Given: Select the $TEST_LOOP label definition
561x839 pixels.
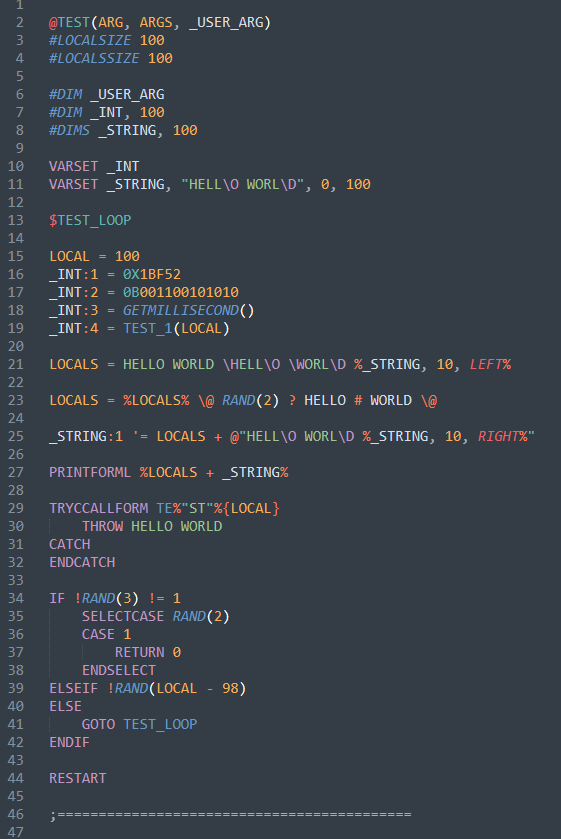Looking at the screenshot, I should click(90, 220).
